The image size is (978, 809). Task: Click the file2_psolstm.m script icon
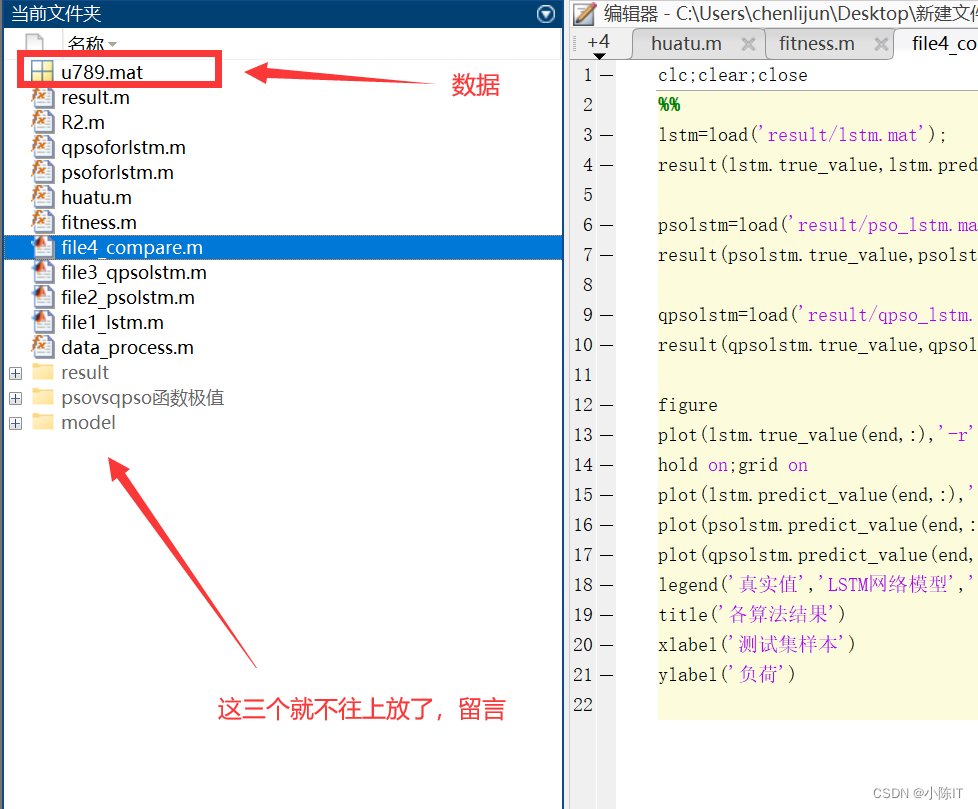point(42,297)
